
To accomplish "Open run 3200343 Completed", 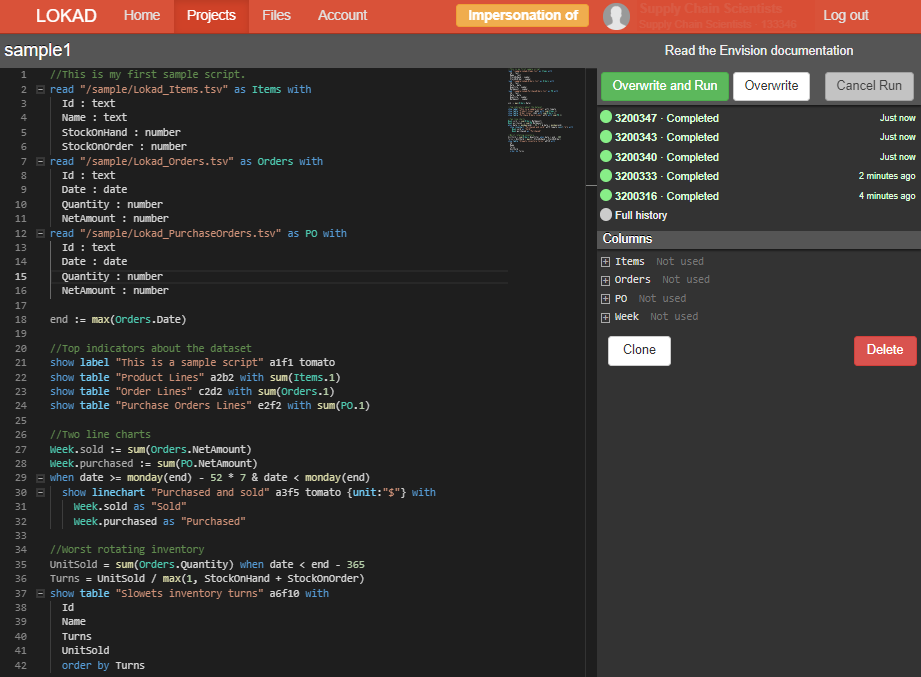I will 667,137.
